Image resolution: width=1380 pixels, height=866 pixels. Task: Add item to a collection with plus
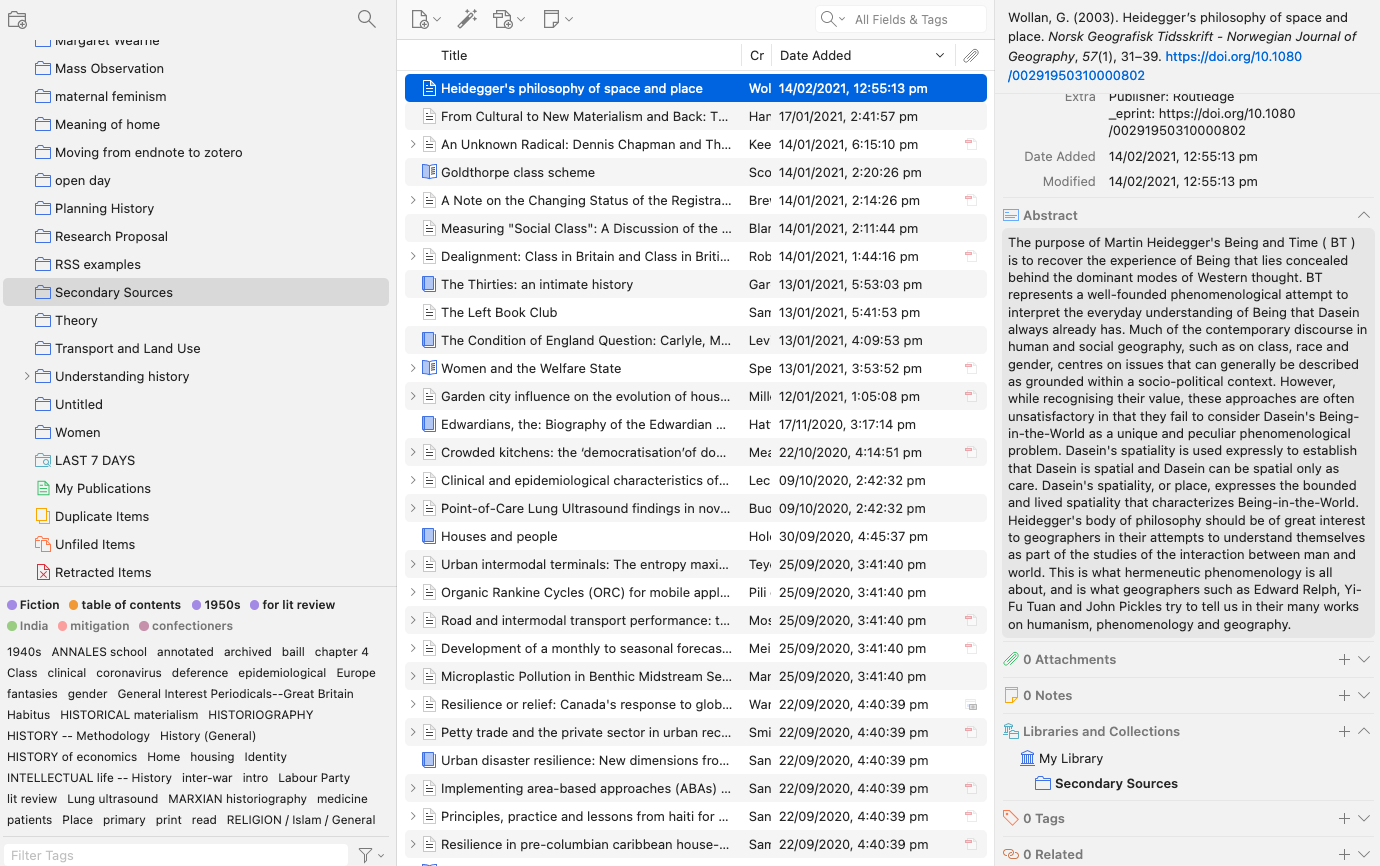pos(1344,731)
